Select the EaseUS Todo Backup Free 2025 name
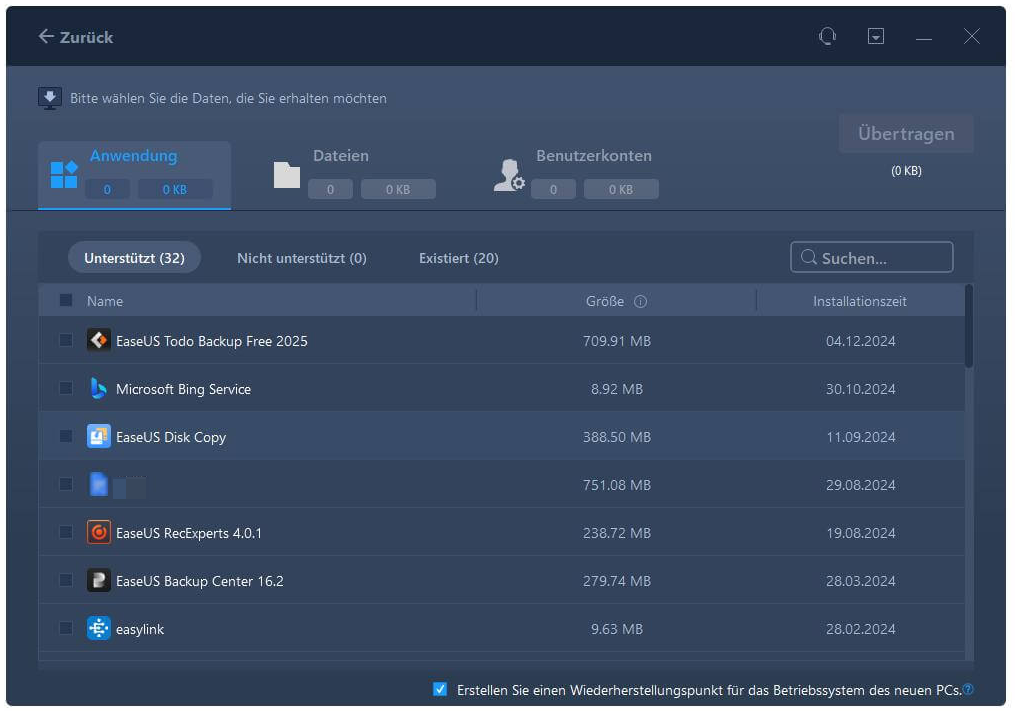Image resolution: width=1015 pixels, height=711 pixels. 212,341
